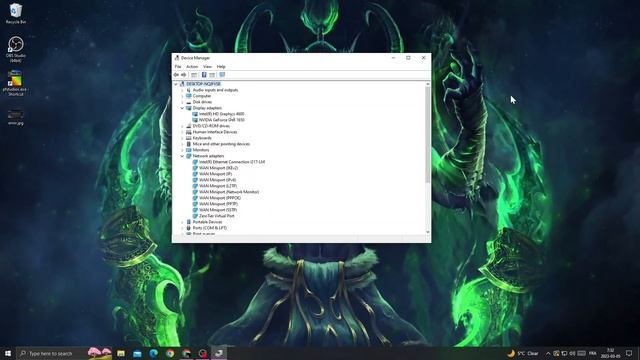Click the Disk drives category icon
640x360 pixels.
(189, 102)
